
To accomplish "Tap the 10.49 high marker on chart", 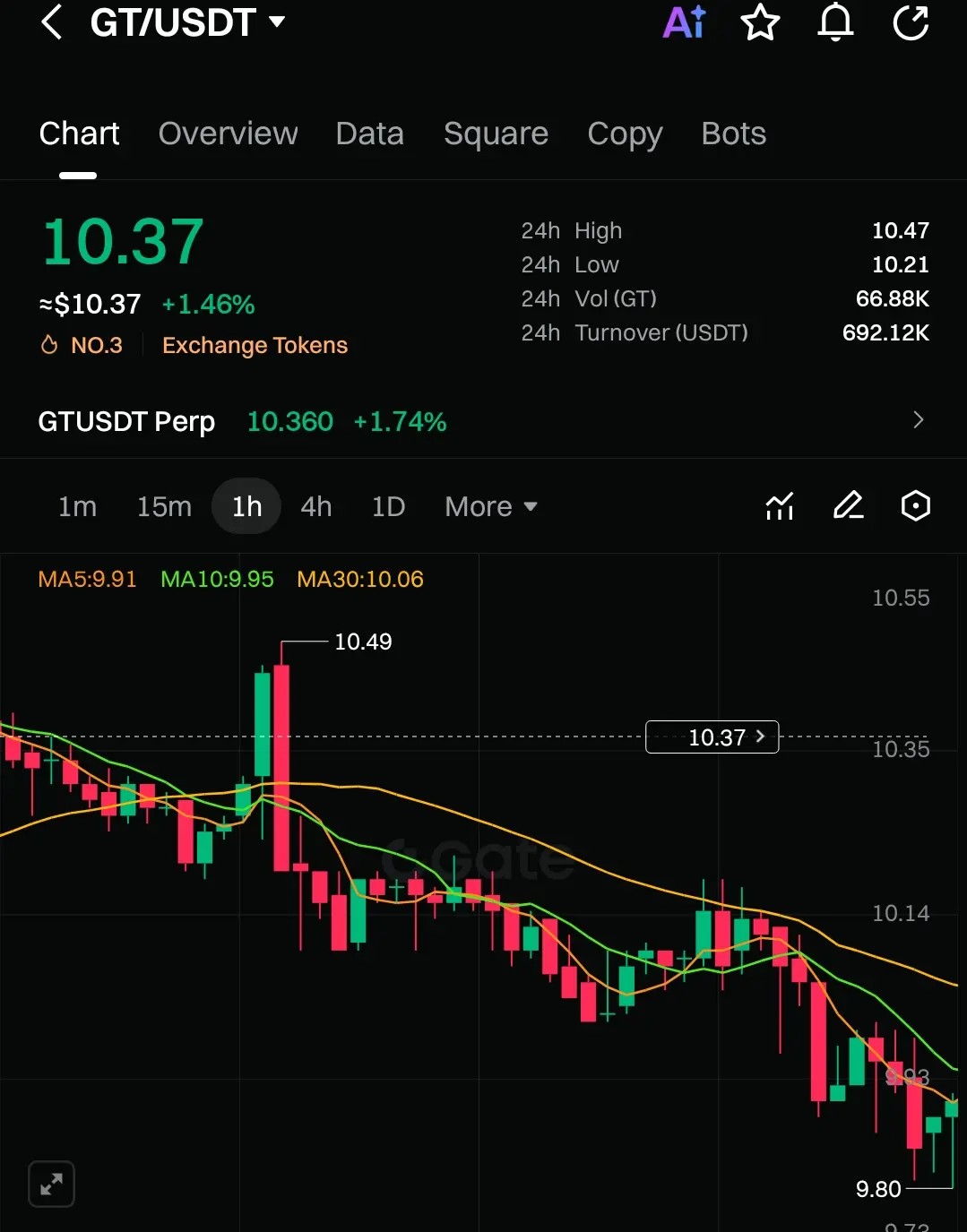I will [363, 642].
